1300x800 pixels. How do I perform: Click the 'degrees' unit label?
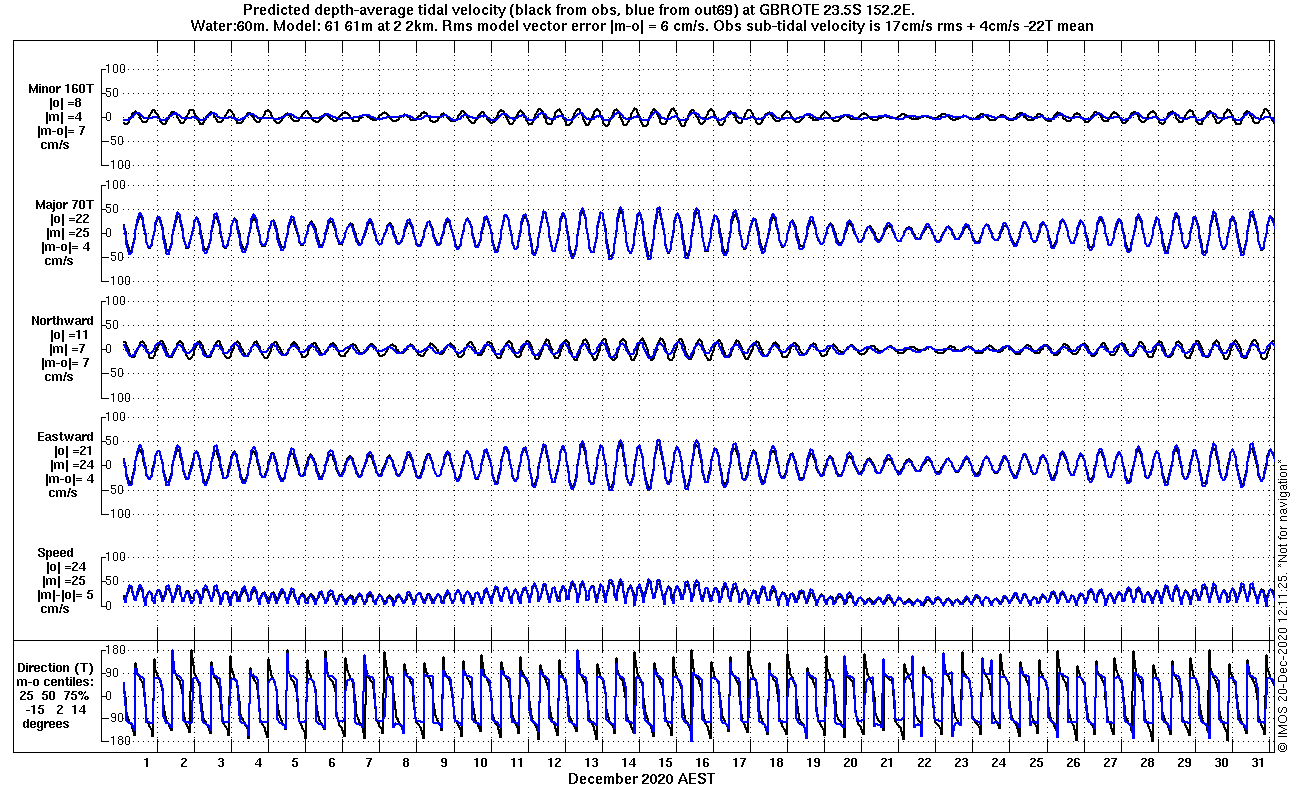tap(46, 724)
